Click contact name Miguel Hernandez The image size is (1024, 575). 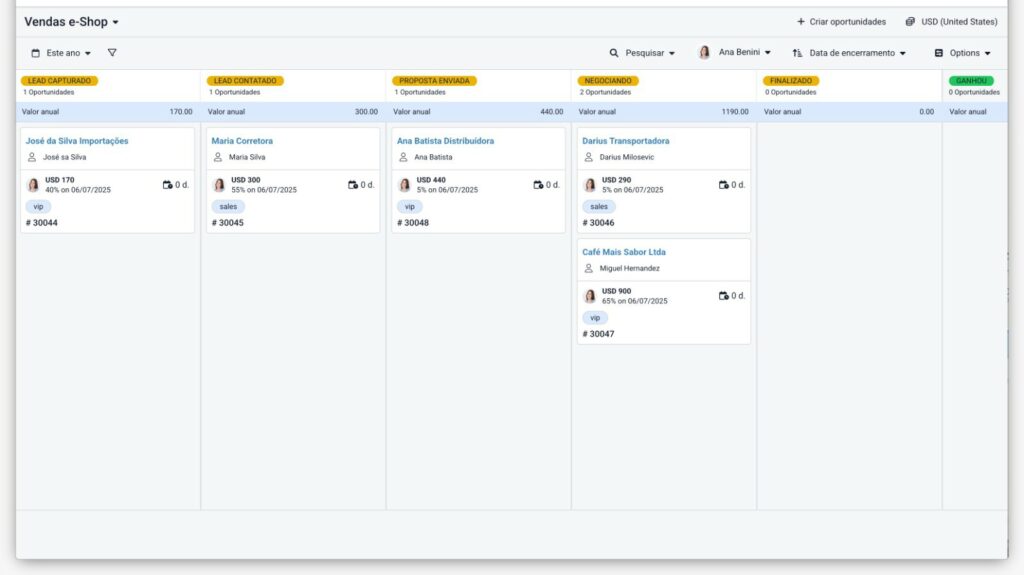(x=630, y=268)
